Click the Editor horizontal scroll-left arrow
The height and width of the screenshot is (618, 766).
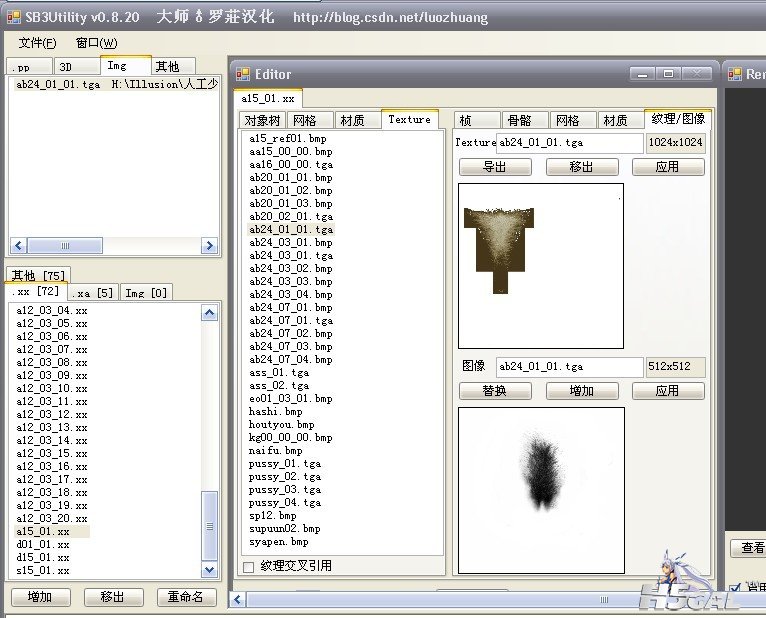[238, 599]
